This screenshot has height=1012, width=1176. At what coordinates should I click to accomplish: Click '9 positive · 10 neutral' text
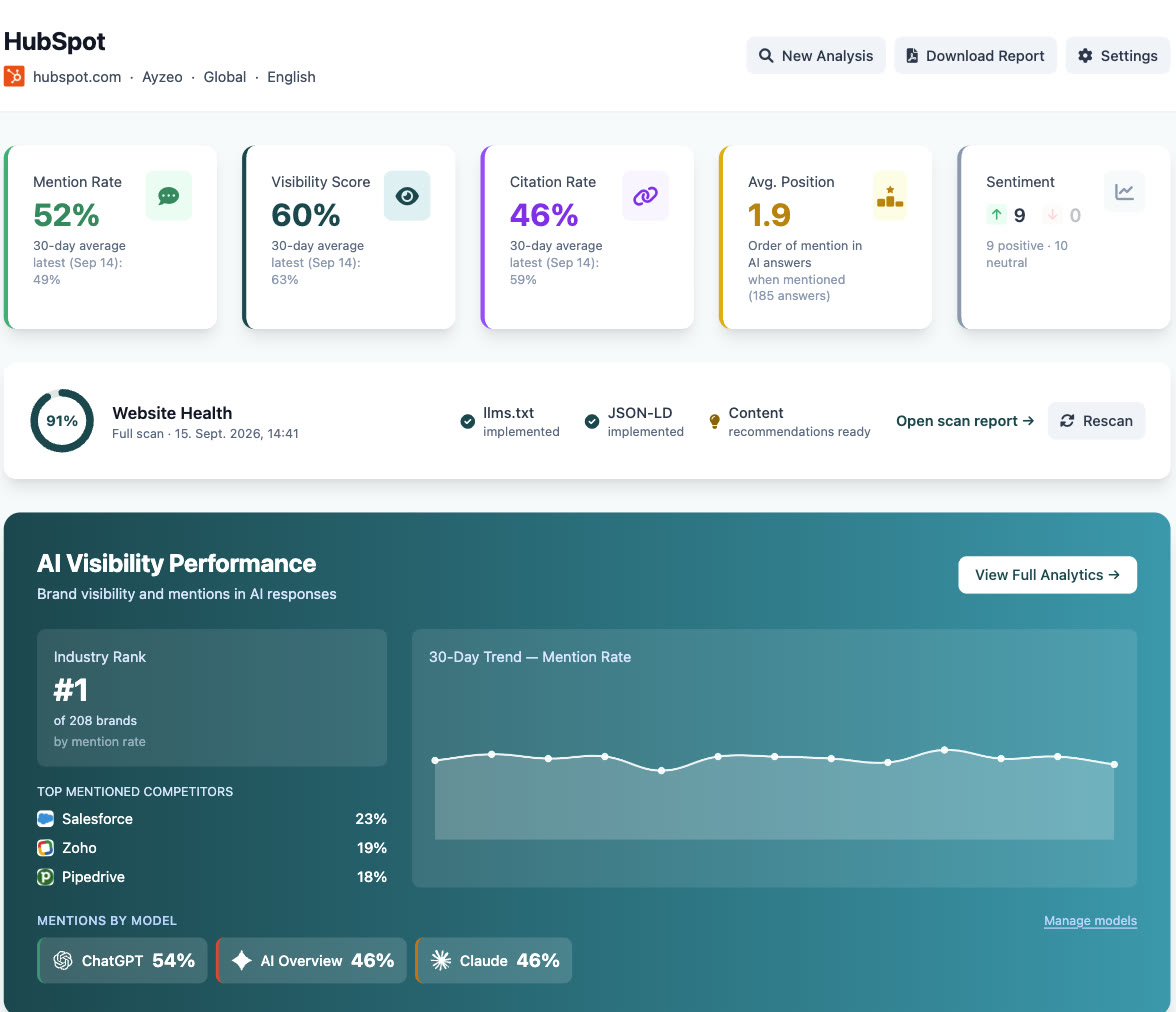(1027, 254)
